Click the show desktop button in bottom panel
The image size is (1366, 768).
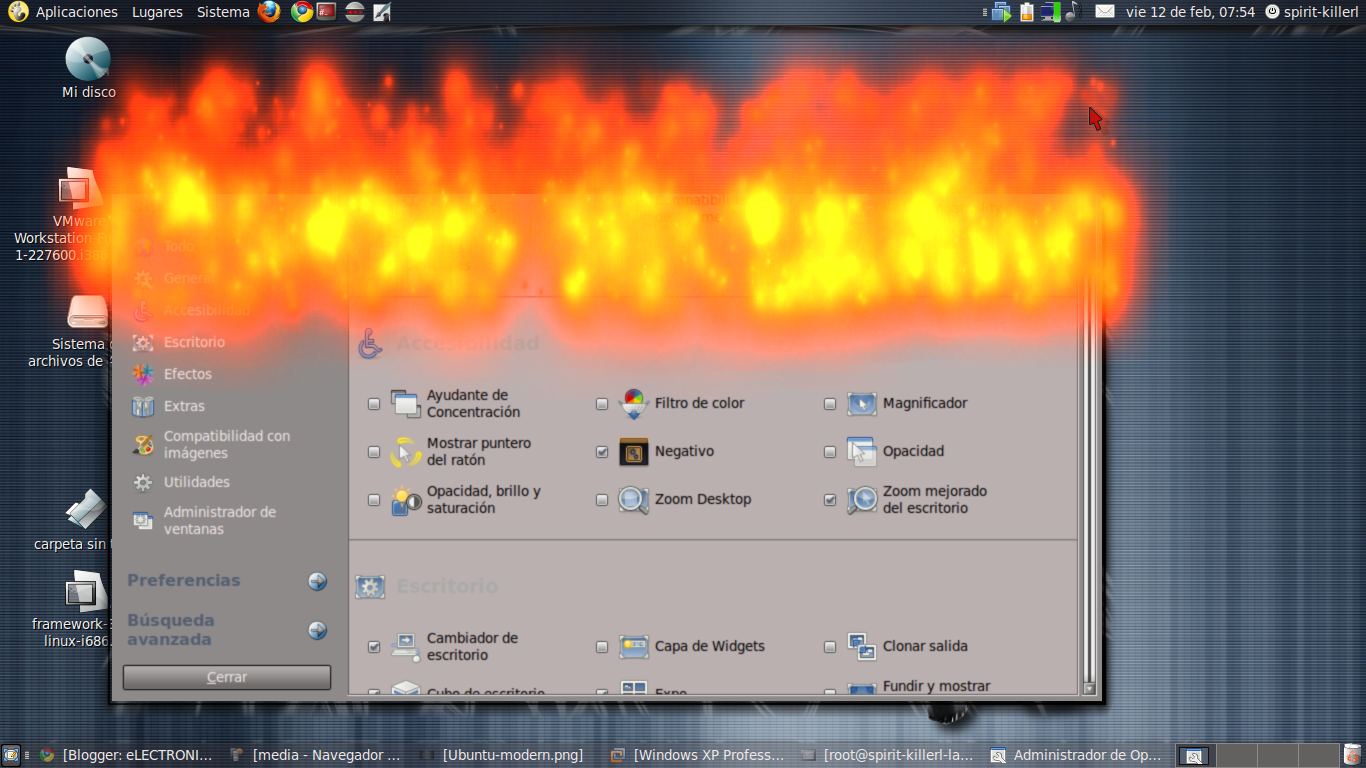(11, 755)
